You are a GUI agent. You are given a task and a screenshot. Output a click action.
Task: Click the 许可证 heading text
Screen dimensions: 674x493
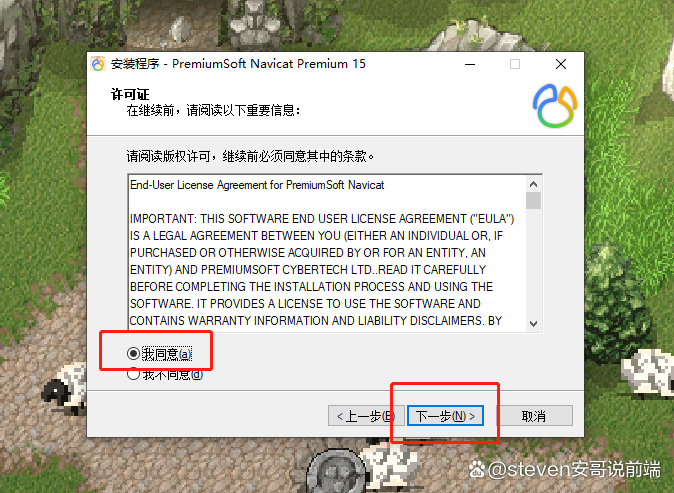click(x=130, y=94)
